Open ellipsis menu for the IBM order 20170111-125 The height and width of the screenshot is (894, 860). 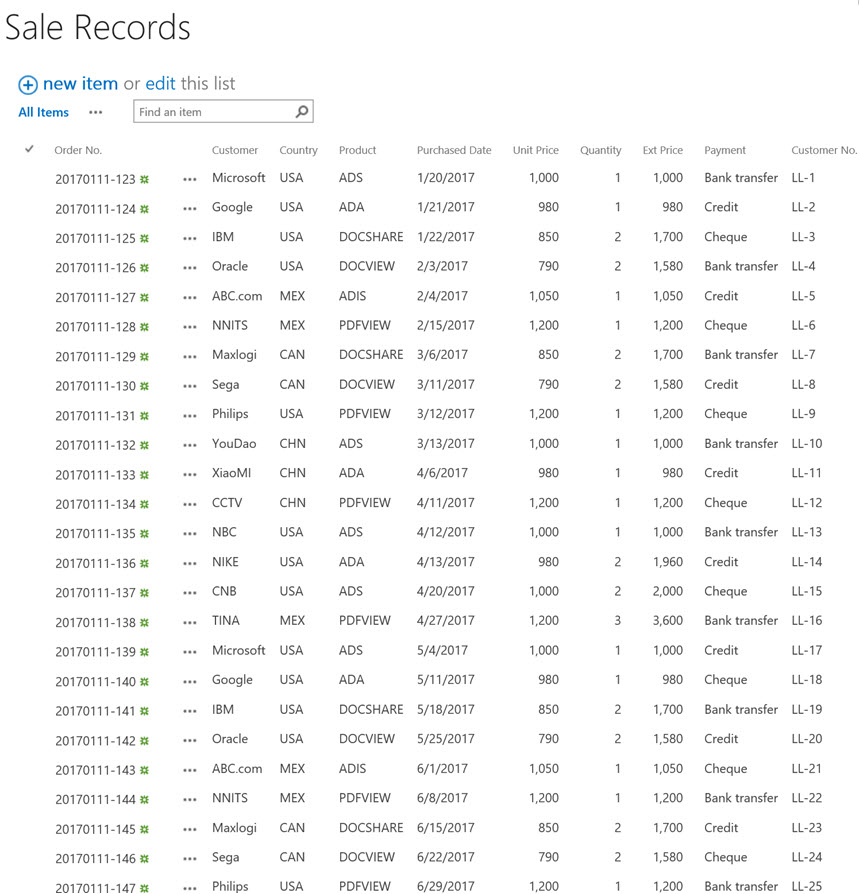click(x=190, y=238)
